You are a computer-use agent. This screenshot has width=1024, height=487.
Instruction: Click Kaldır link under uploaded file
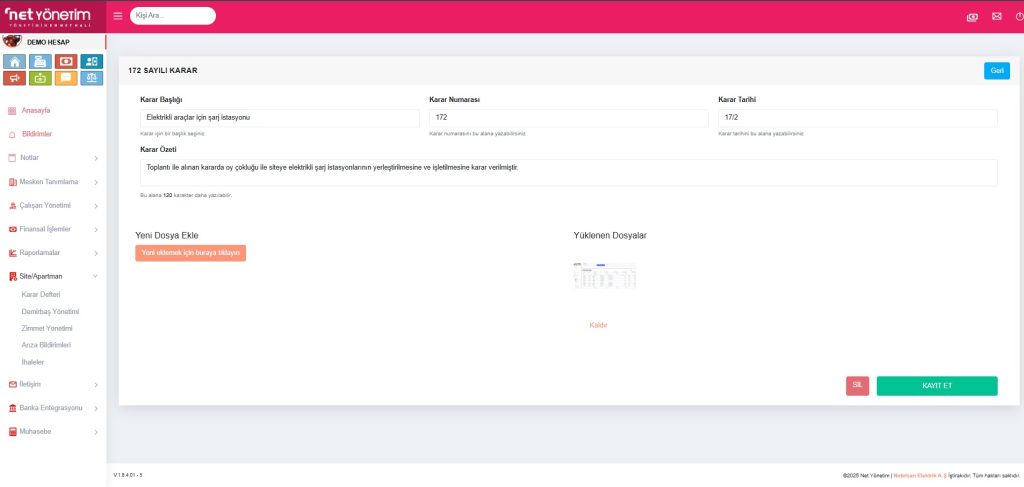(598, 325)
